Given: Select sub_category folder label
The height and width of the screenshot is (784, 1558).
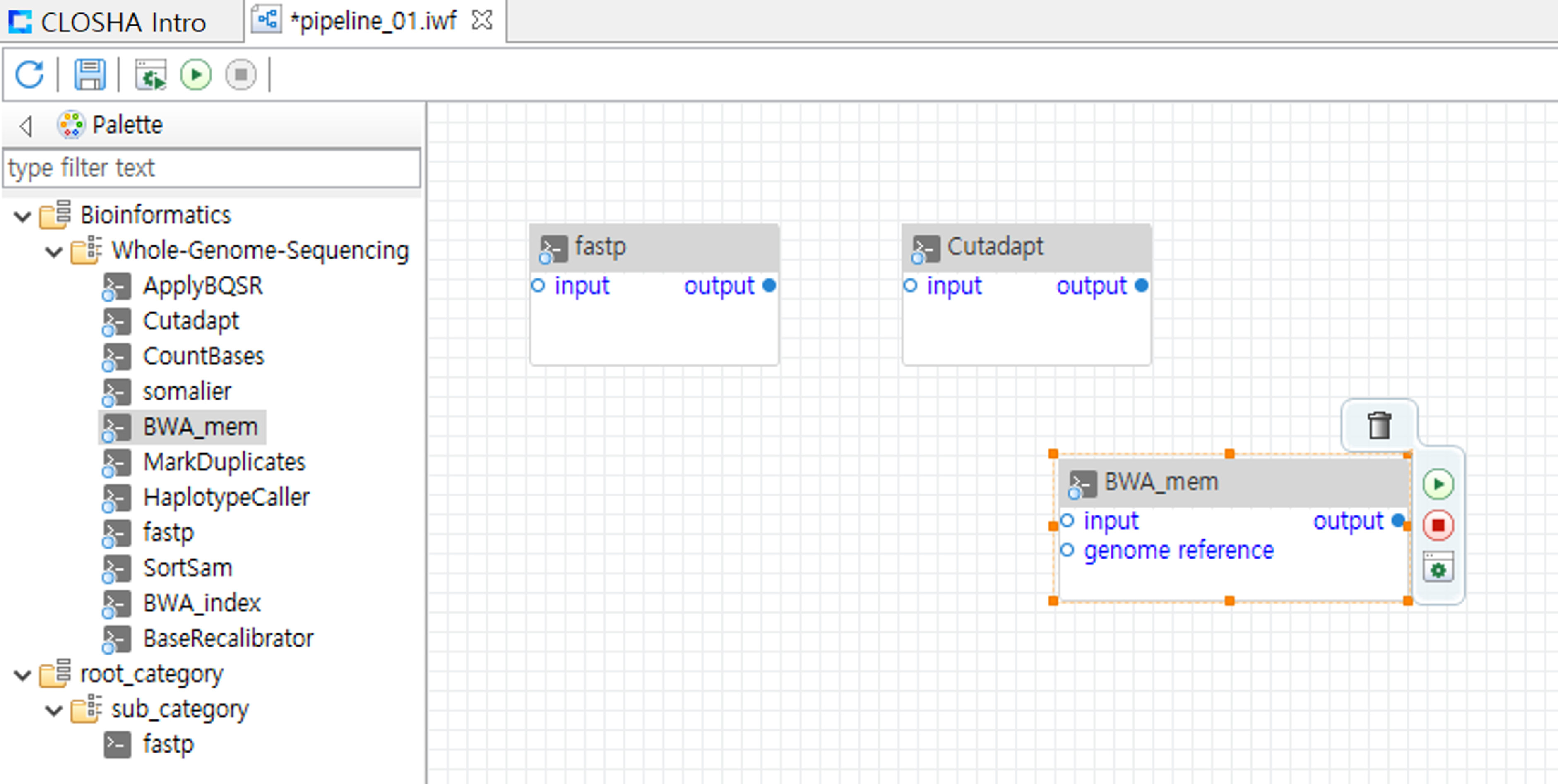Looking at the screenshot, I should click(180, 709).
